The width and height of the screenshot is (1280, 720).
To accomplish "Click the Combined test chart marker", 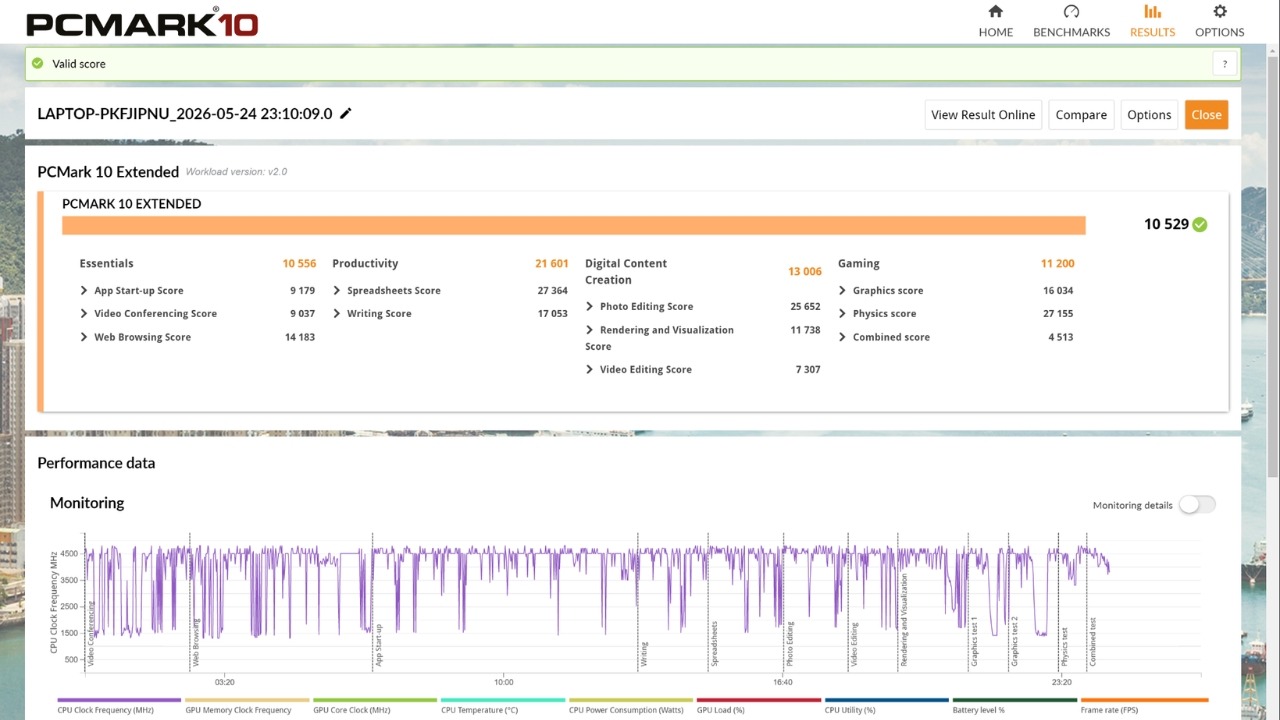I will click(x=1093, y=642).
